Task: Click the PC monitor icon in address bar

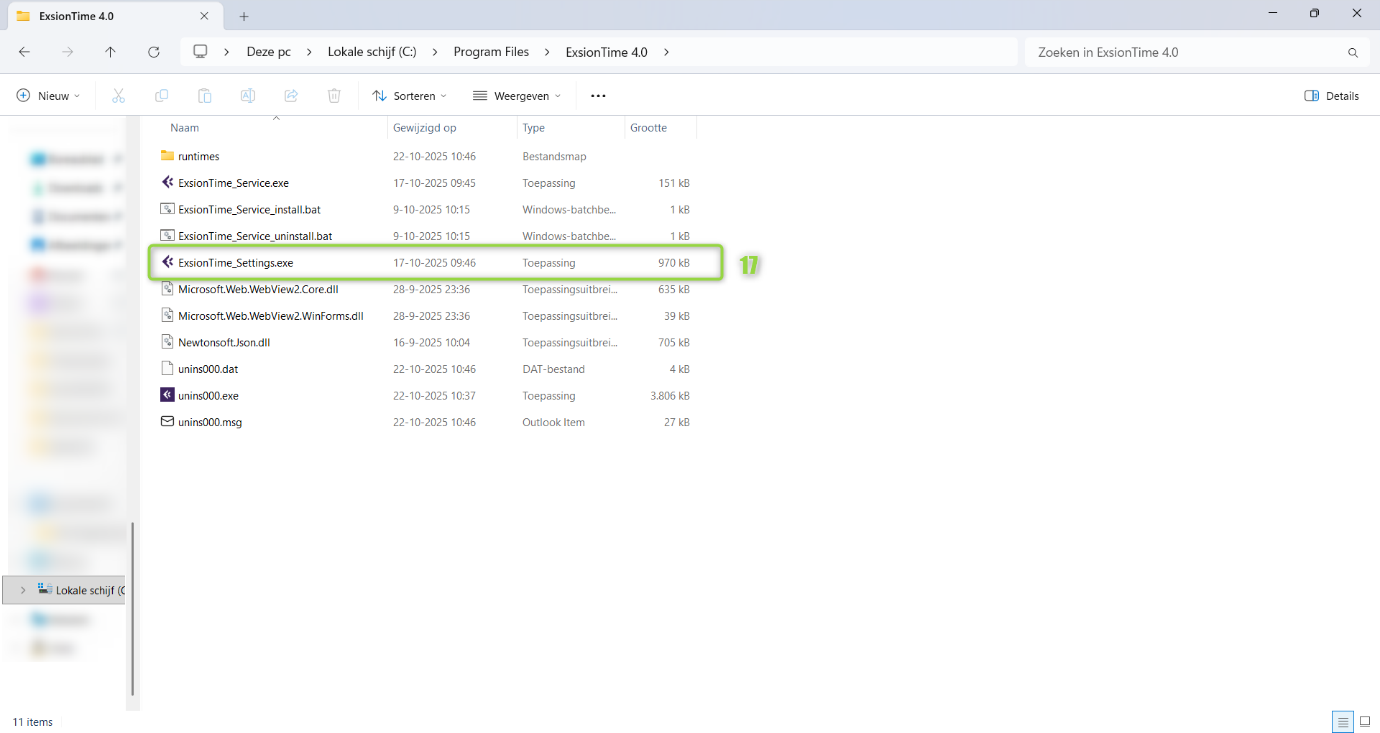Action: (x=200, y=52)
